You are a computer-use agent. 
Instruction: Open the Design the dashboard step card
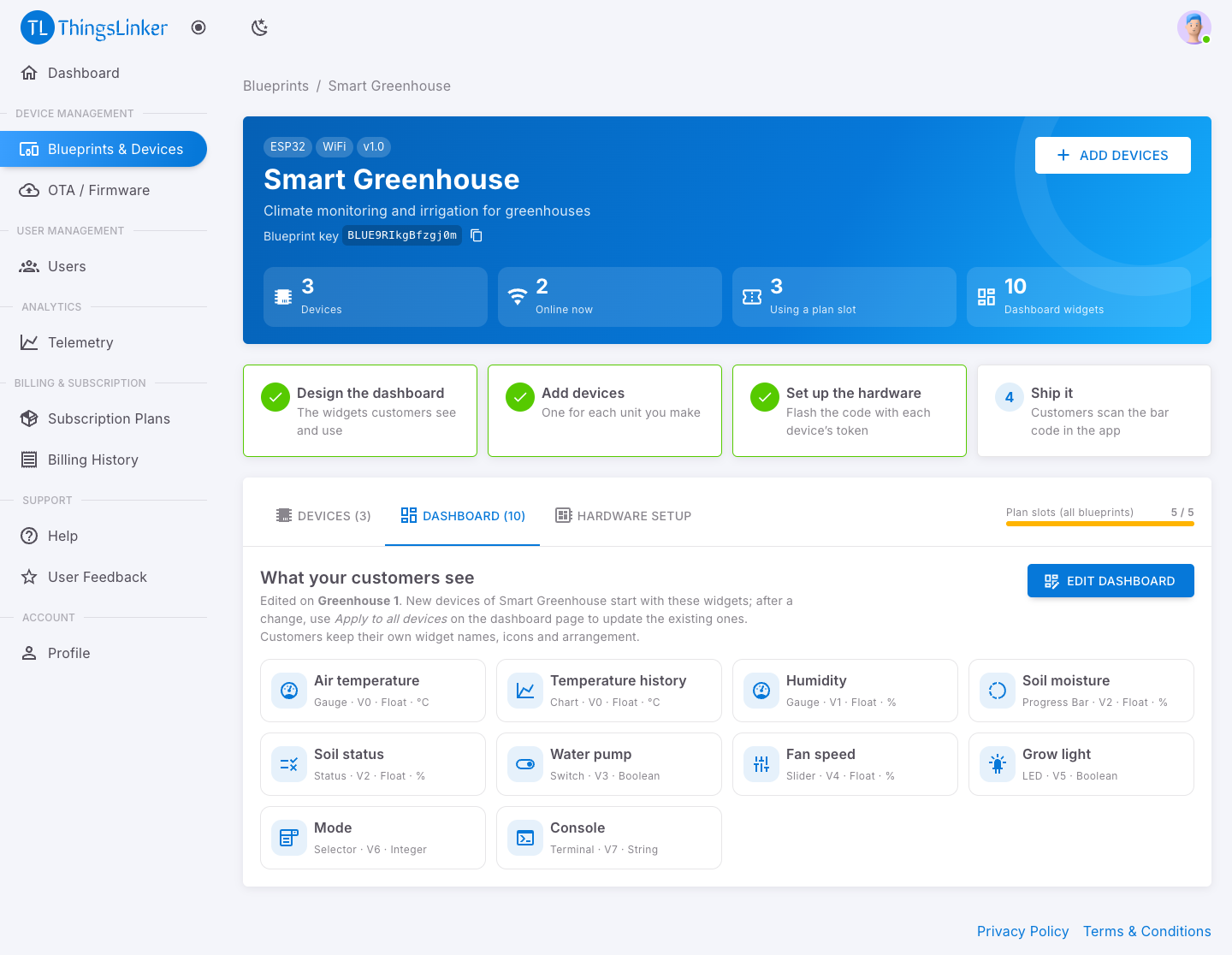360,411
